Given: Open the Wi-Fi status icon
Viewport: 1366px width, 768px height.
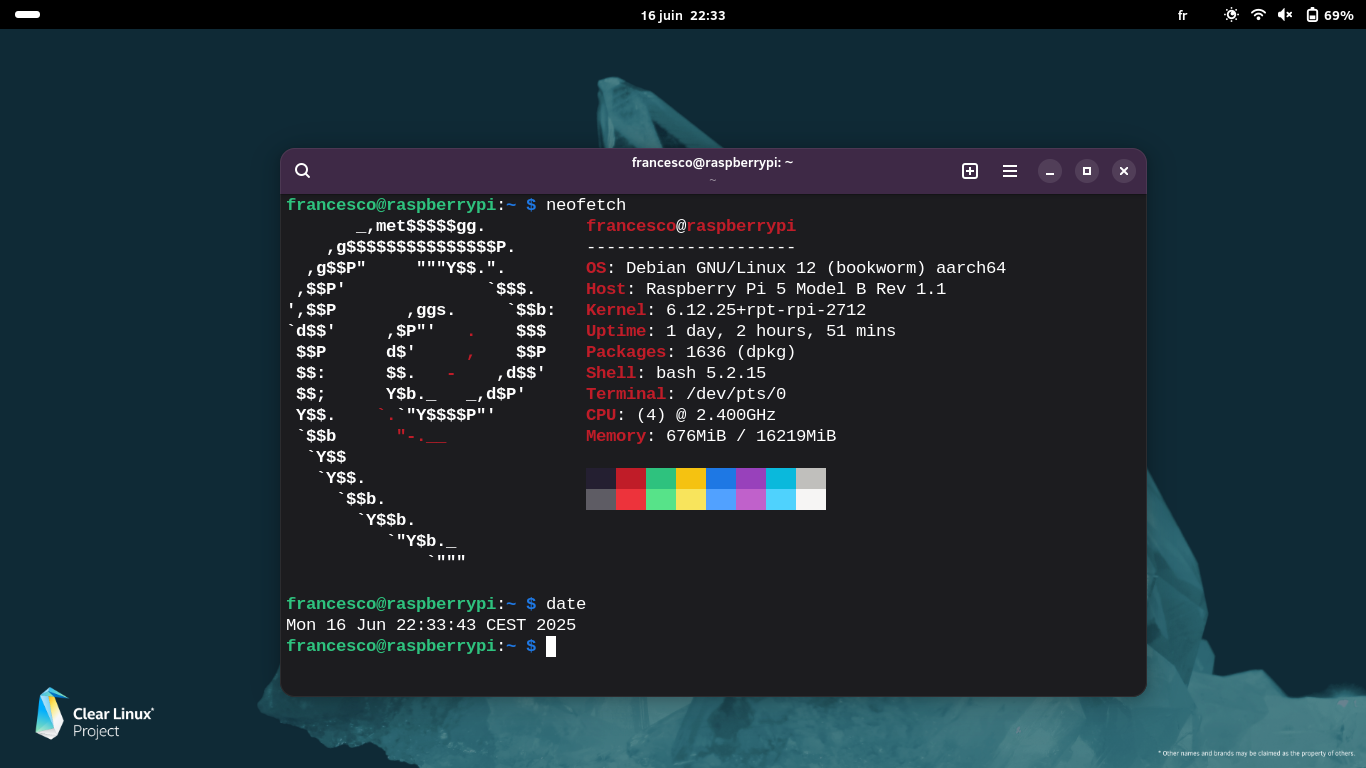Looking at the screenshot, I should coord(1258,15).
